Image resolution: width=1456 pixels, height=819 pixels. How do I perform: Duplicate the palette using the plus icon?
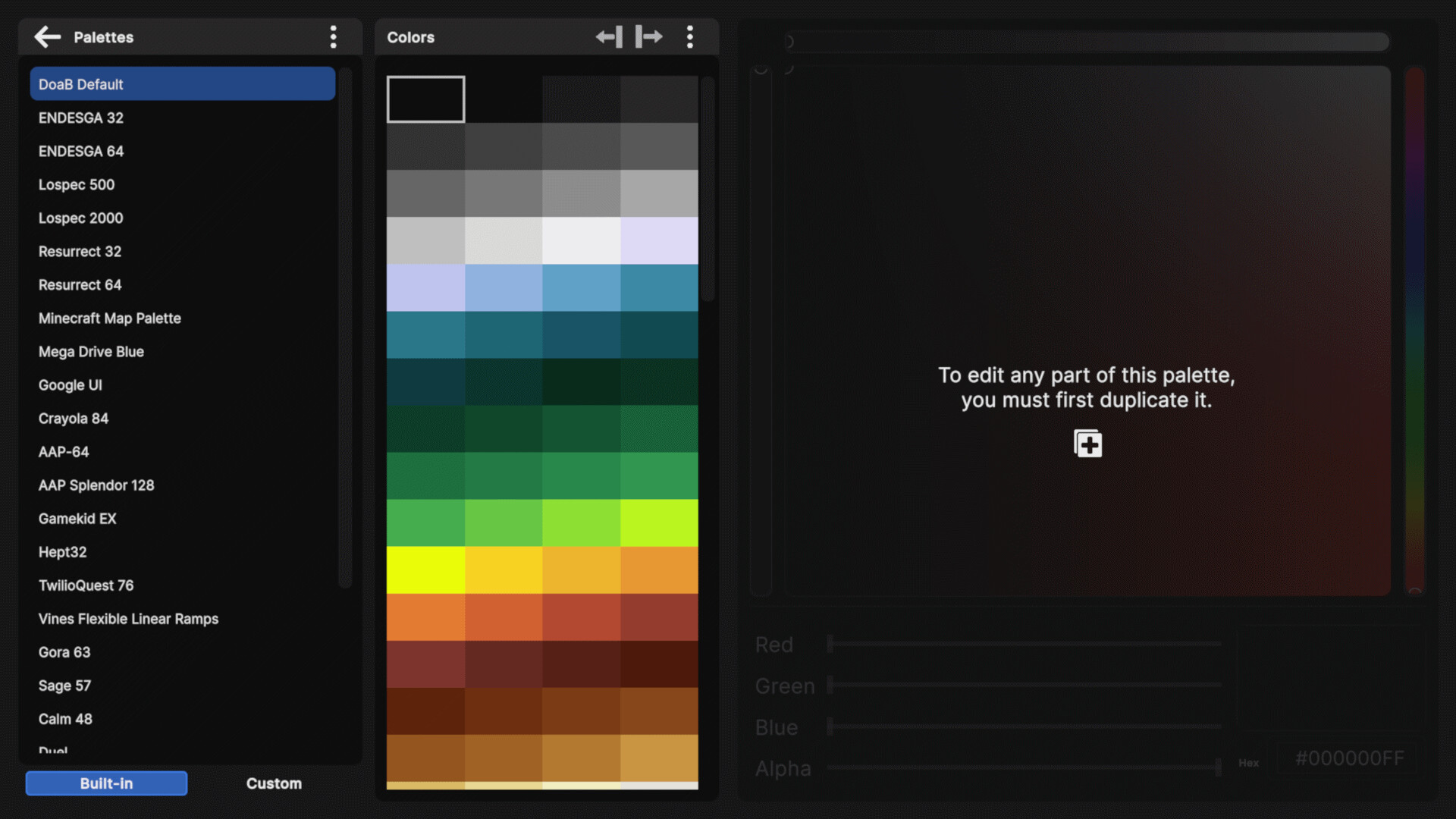tap(1087, 443)
